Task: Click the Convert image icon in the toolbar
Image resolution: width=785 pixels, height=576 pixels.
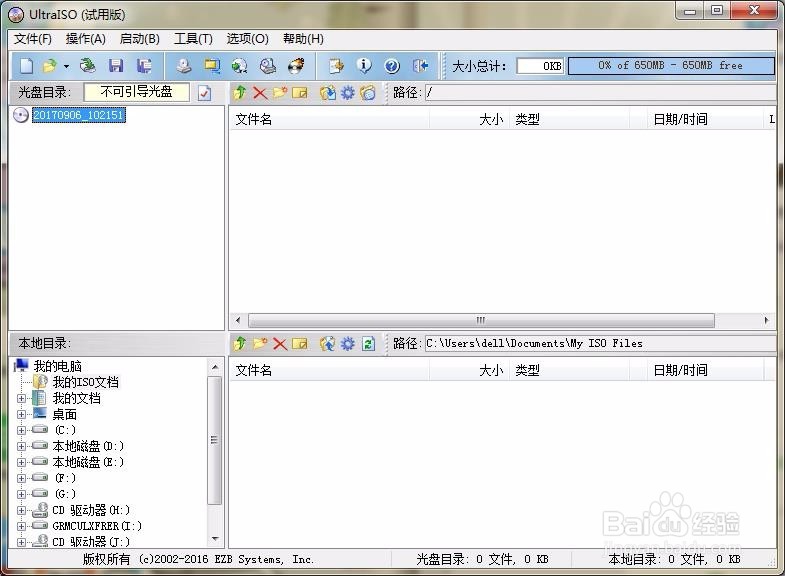Action: tap(240, 66)
